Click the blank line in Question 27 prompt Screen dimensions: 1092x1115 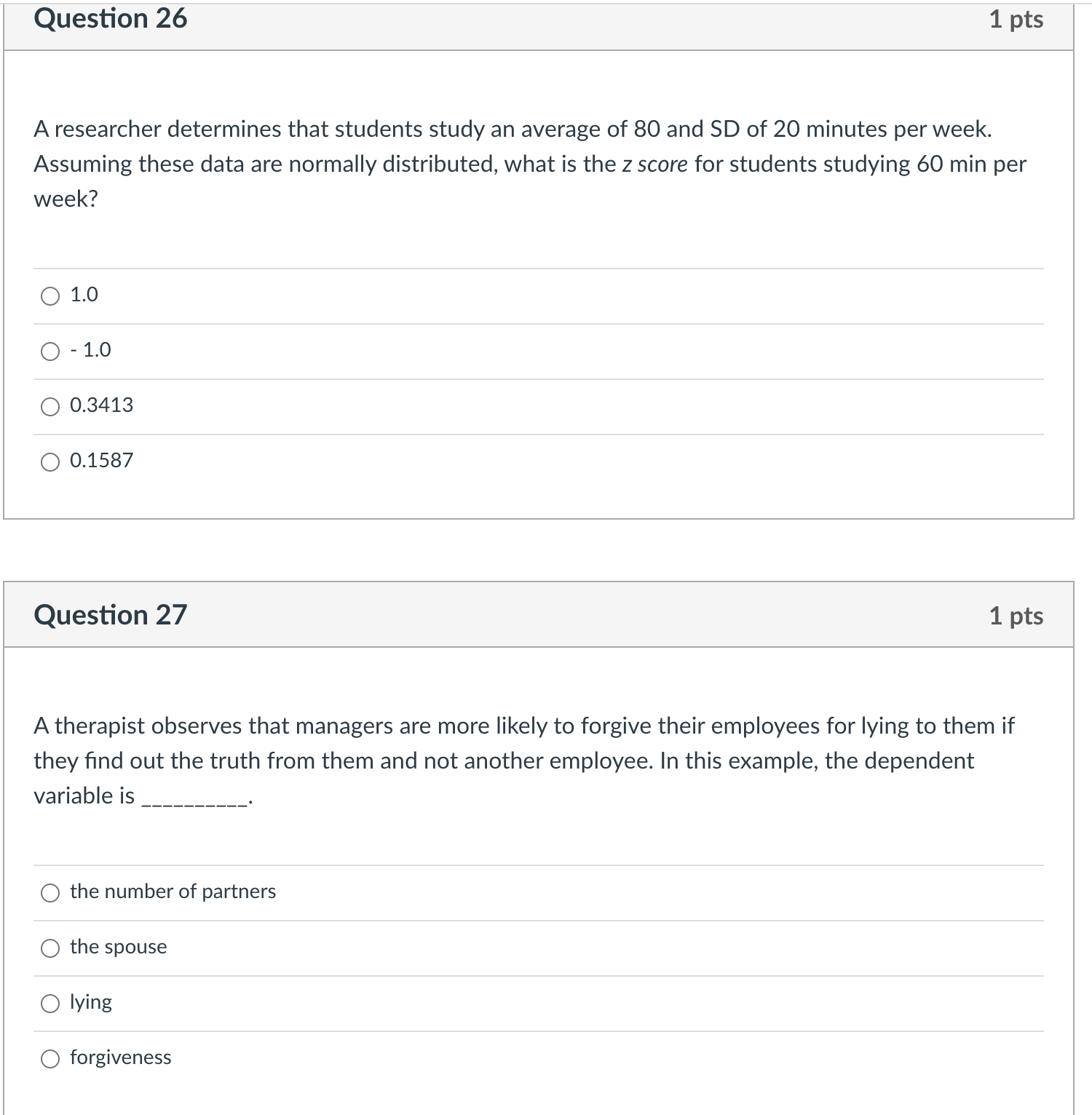click(193, 797)
